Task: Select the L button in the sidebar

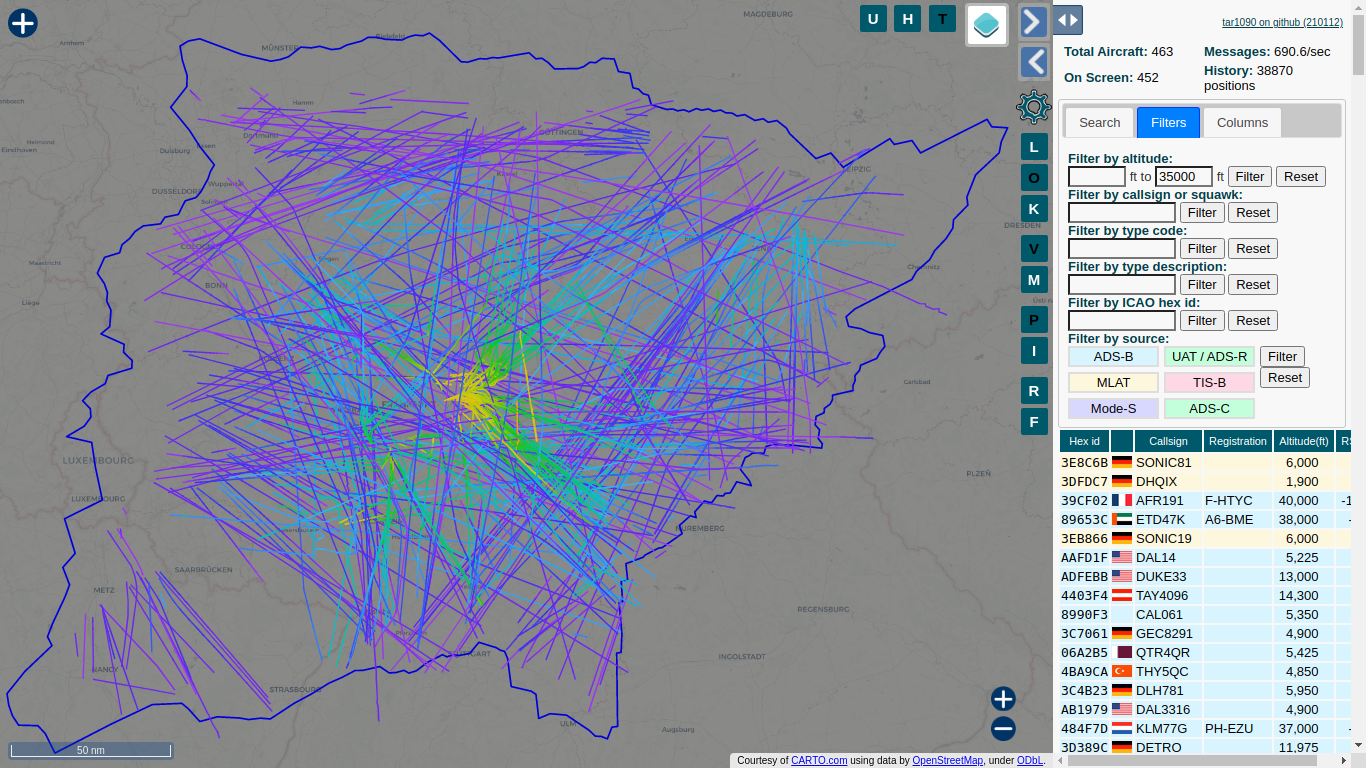Action: [1034, 146]
